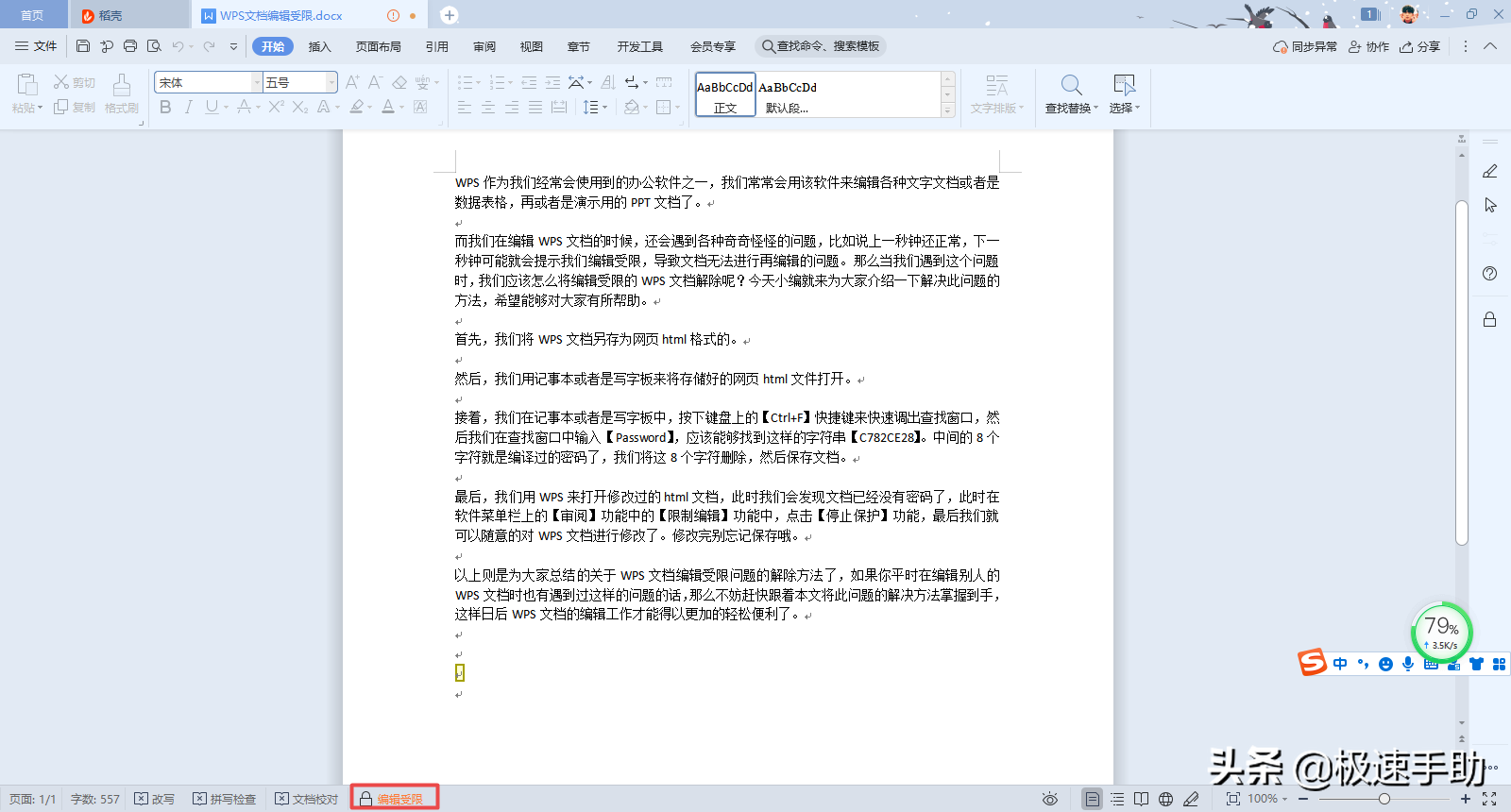Click the Increase indent icon

552,82
